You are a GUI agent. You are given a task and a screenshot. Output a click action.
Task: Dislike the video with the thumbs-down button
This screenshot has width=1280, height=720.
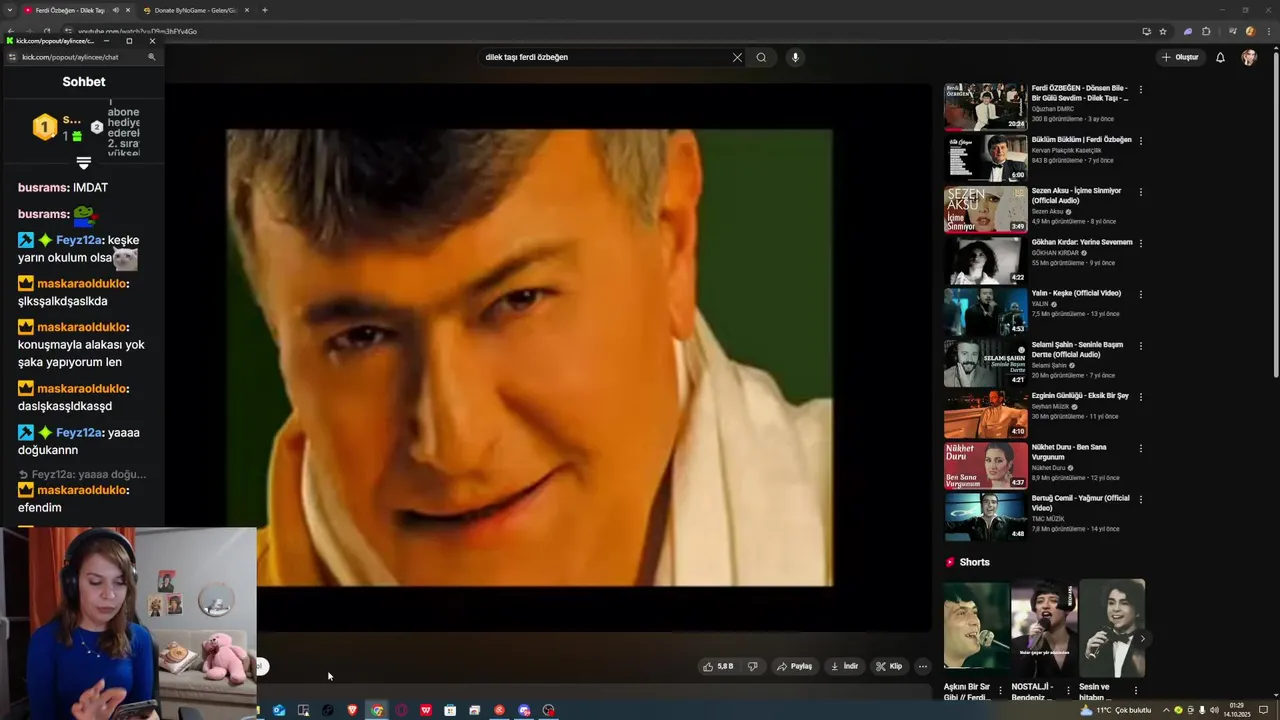coord(752,666)
